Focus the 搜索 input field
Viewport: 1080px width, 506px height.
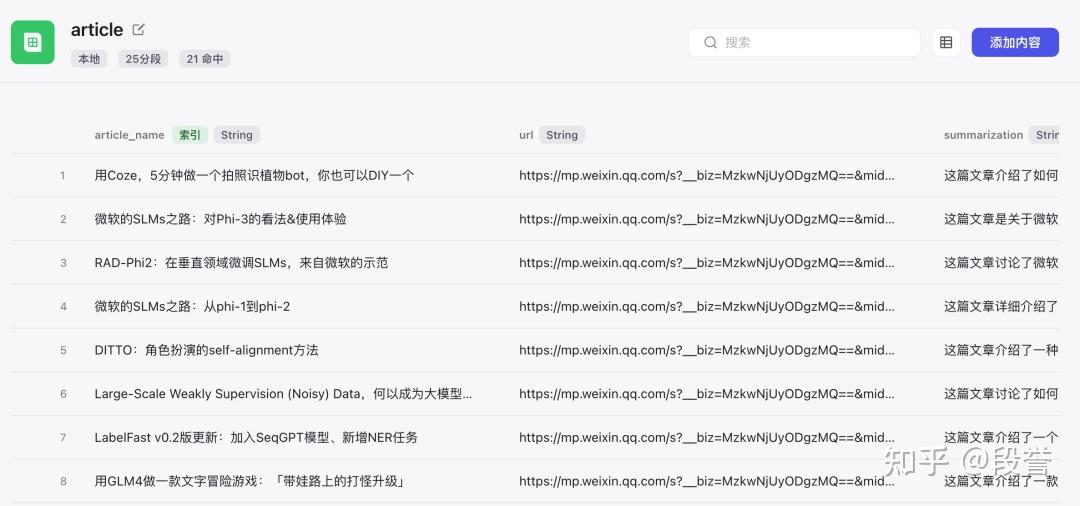click(804, 43)
